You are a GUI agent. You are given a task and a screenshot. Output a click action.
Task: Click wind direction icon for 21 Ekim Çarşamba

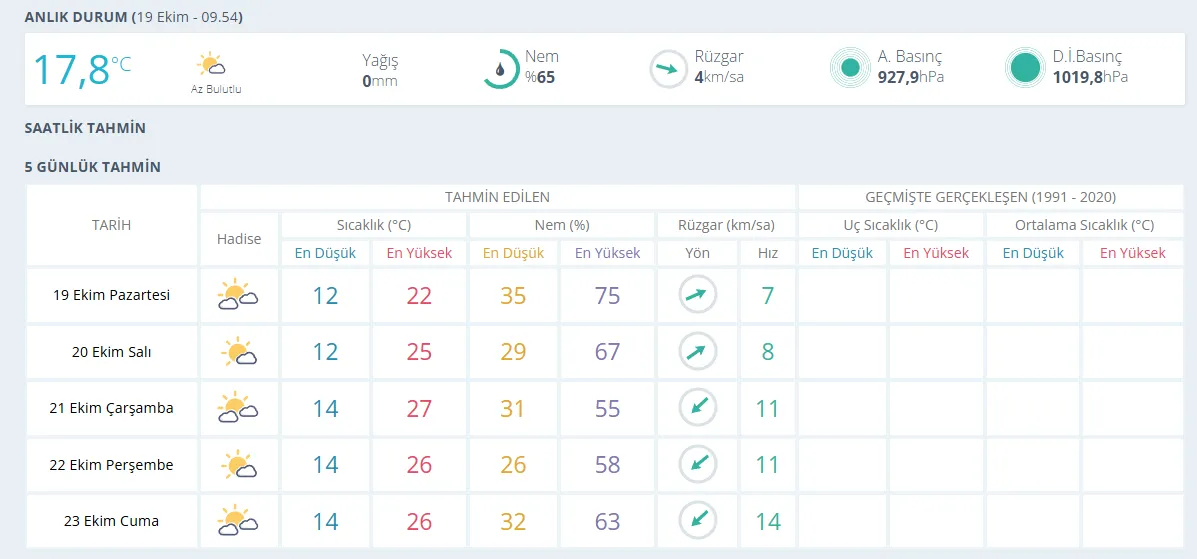pos(698,408)
